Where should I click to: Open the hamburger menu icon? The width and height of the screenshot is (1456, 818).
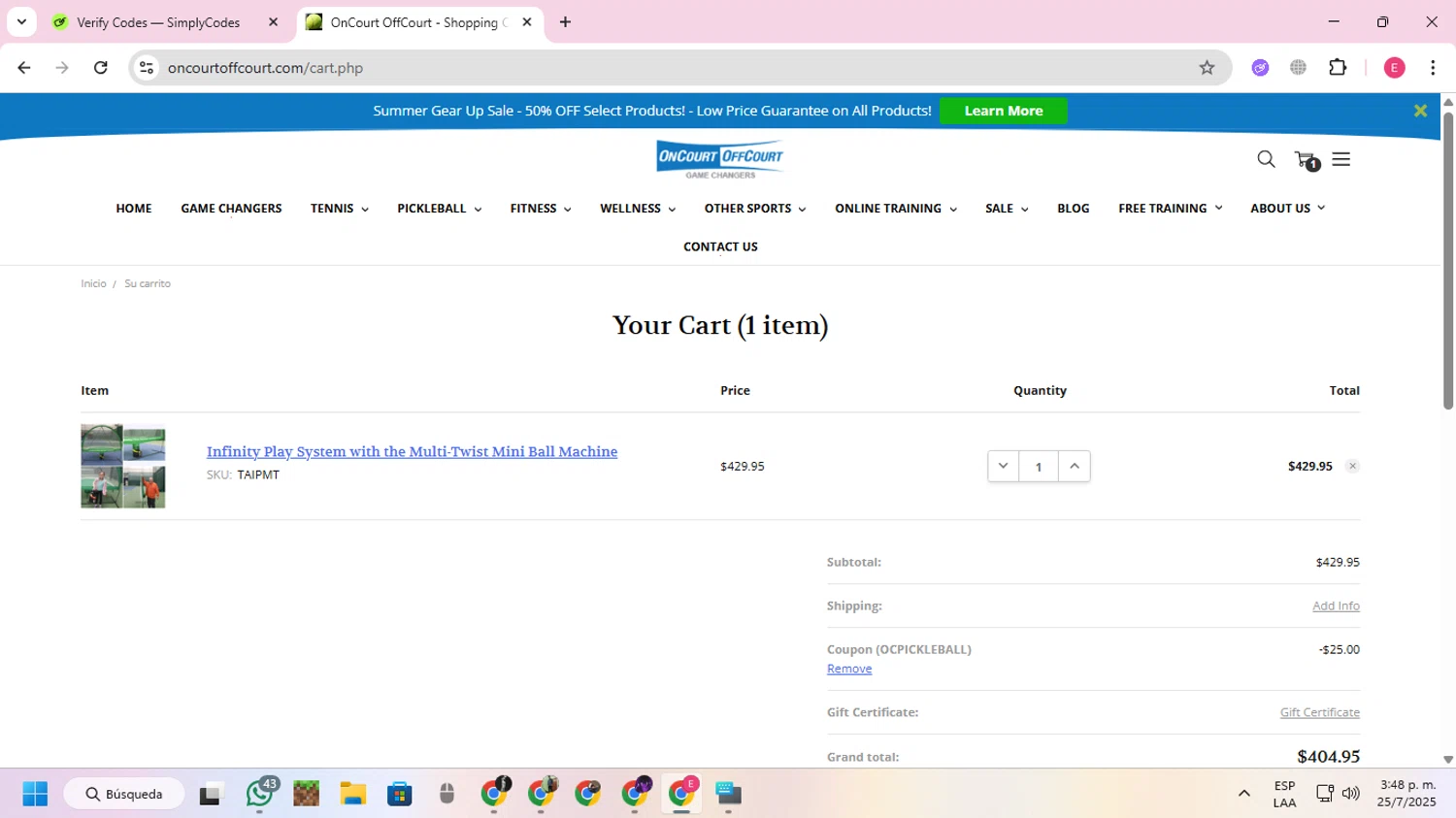(1341, 159)
